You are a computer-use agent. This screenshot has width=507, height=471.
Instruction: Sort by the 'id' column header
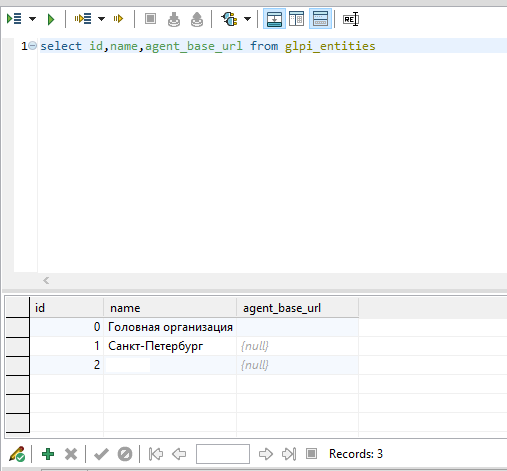click(66, 308)
